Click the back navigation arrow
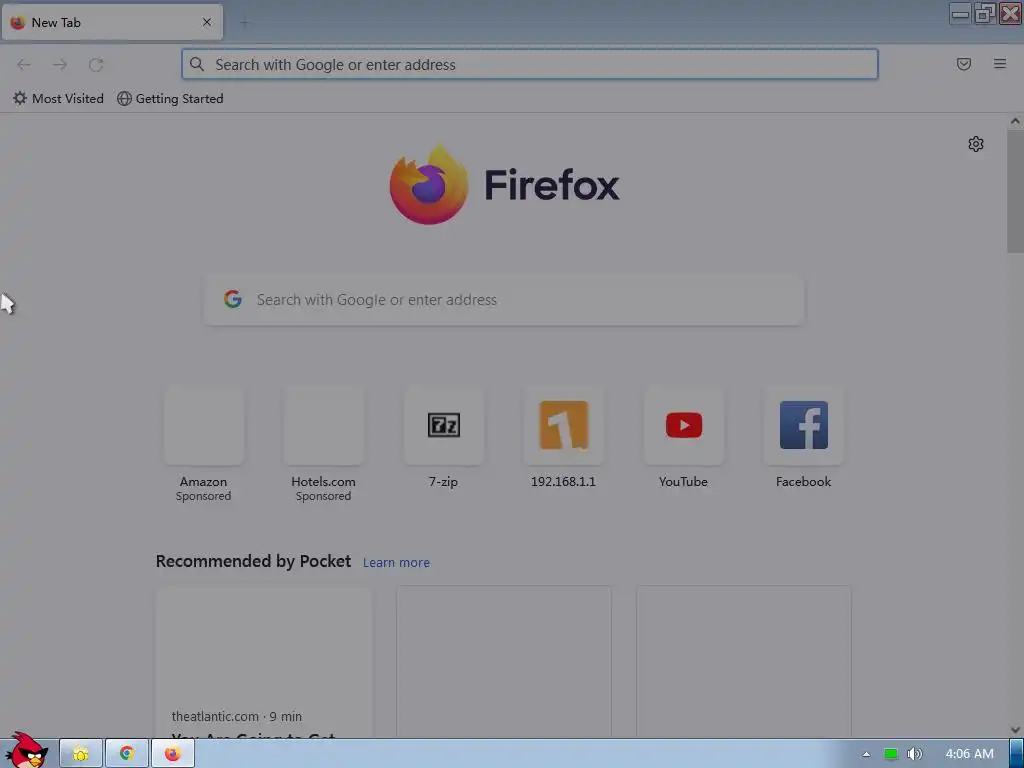 (24, 65)
